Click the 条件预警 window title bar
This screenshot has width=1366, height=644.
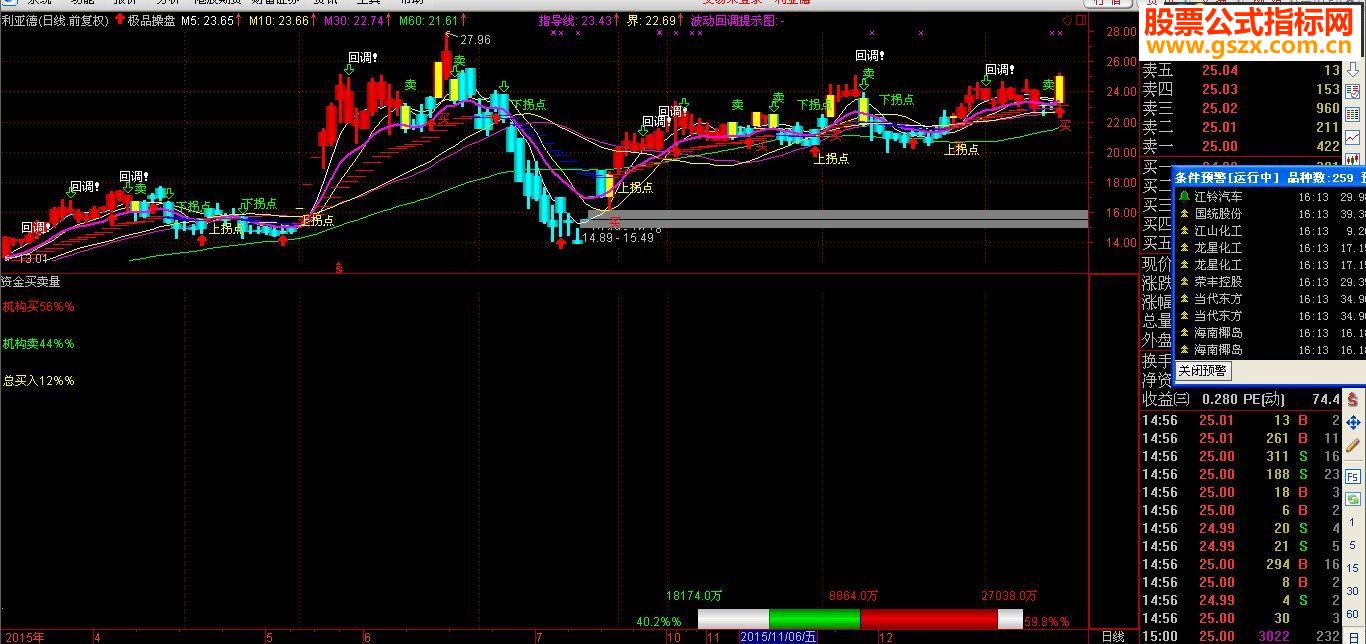coord(1270,177)
